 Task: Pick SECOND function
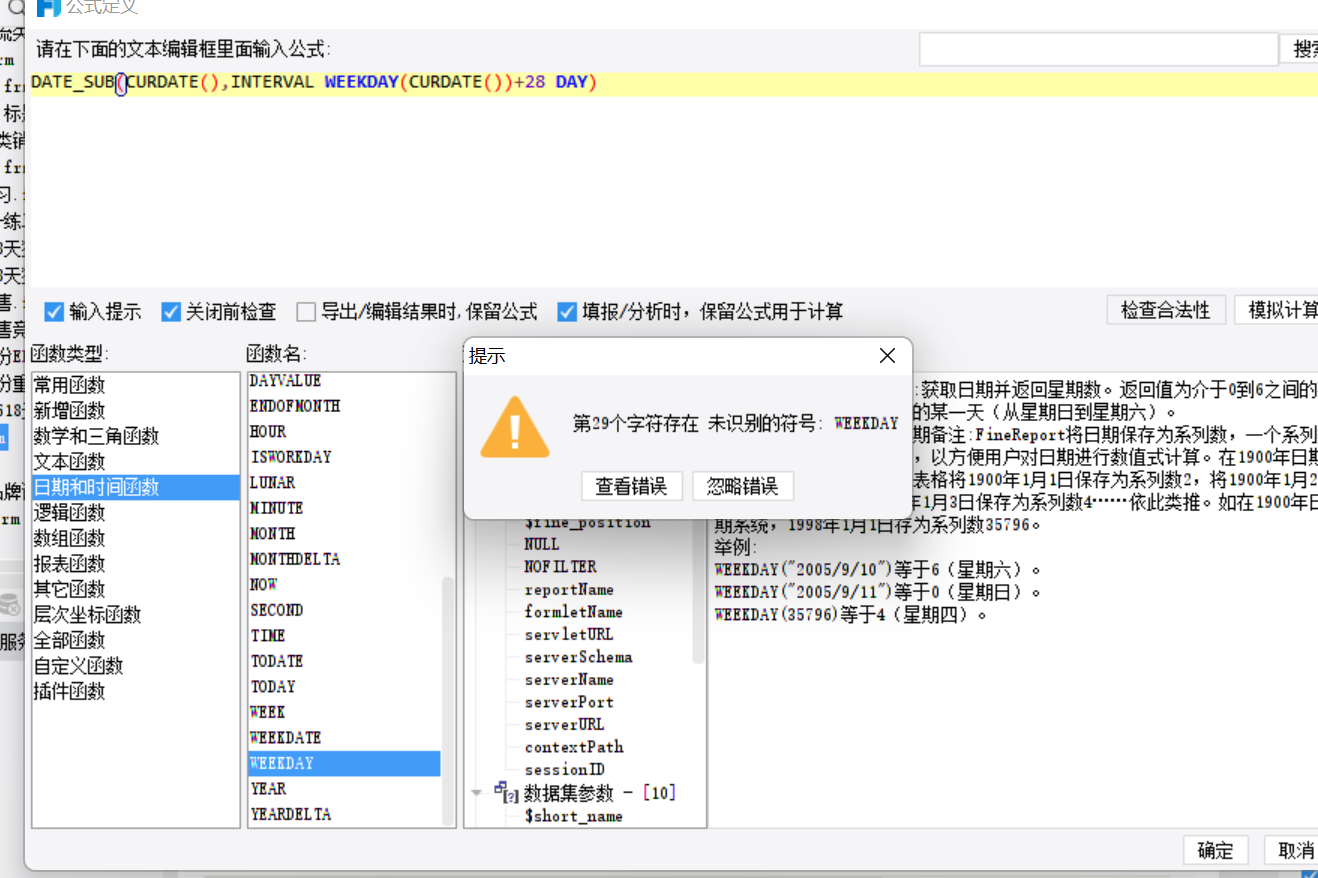click(x=276, y=610)
